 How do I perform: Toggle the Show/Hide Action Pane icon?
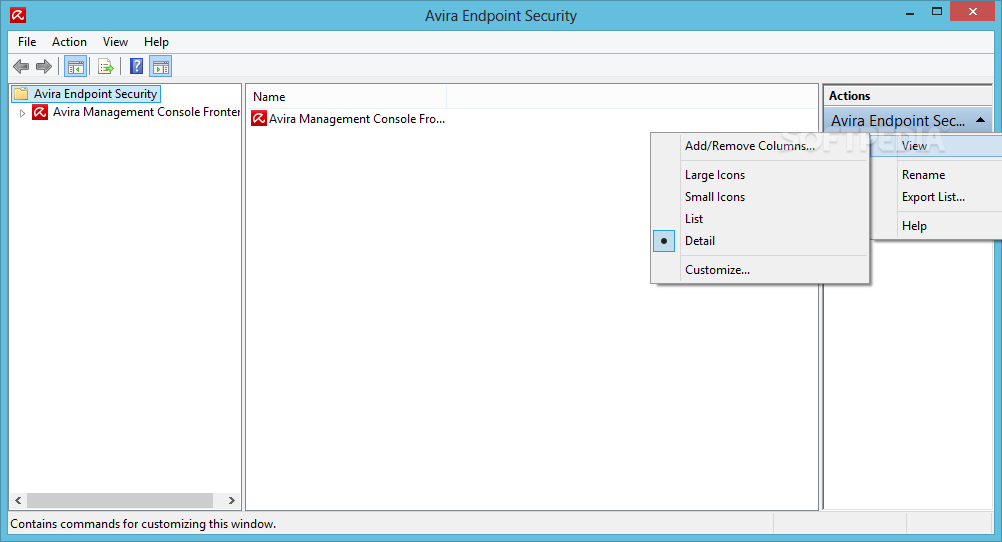[160, 66]
